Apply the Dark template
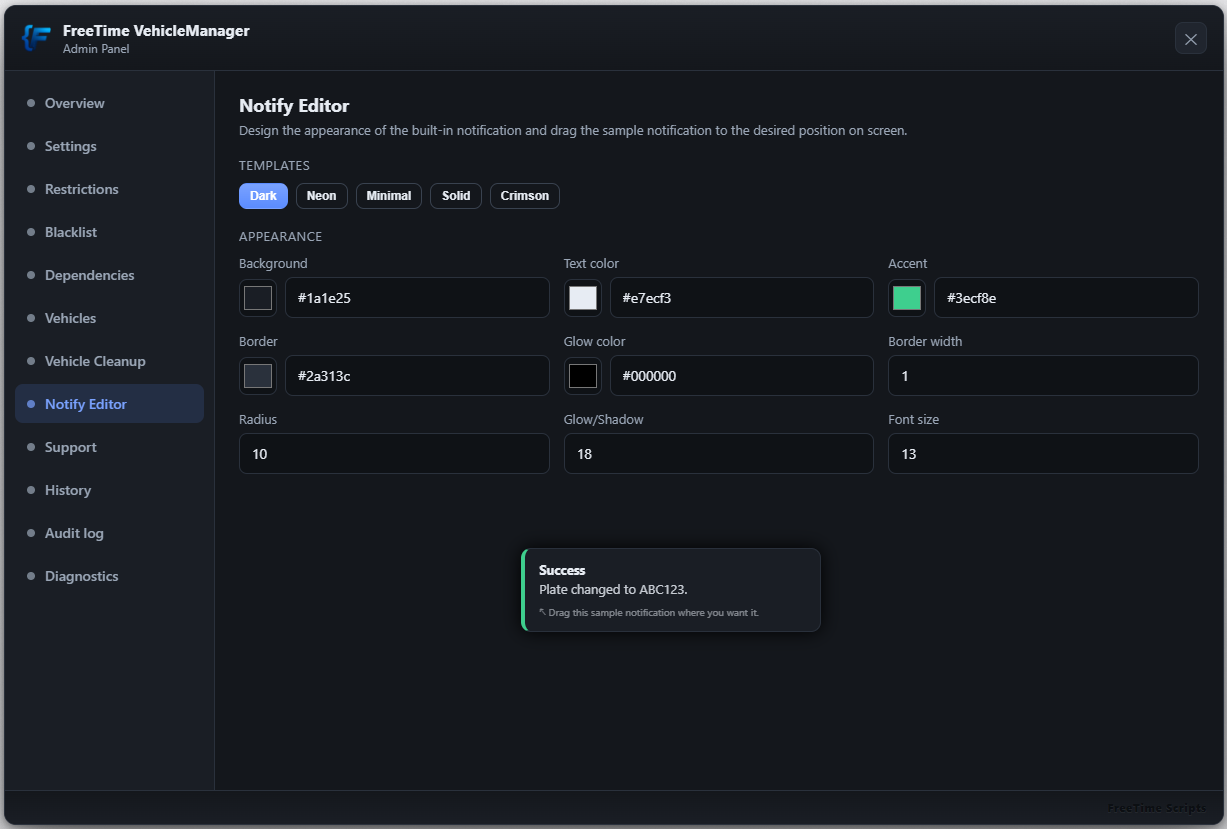The width and height of the screenshot is (1227, 829). (x=263, y=196)
